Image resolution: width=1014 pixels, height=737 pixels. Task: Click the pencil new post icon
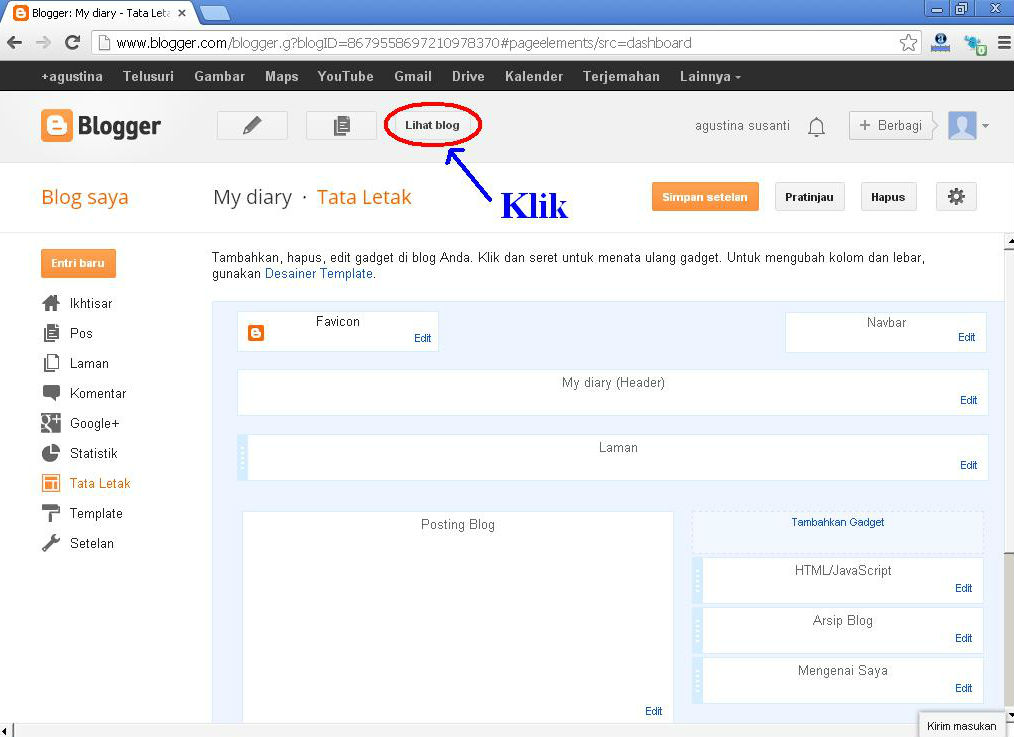click(x=252, y=125)
